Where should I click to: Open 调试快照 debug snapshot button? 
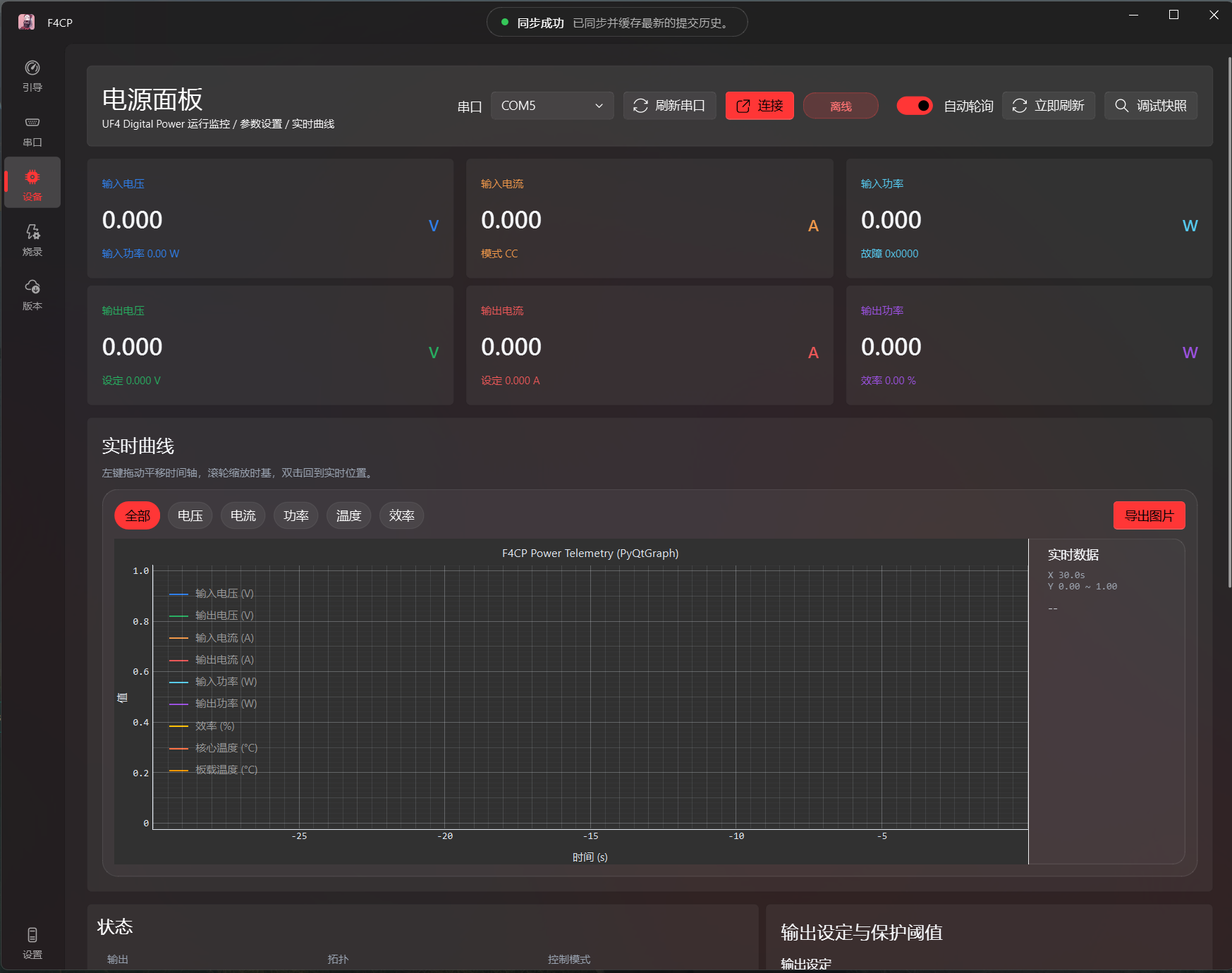[x=1151, y=106]
